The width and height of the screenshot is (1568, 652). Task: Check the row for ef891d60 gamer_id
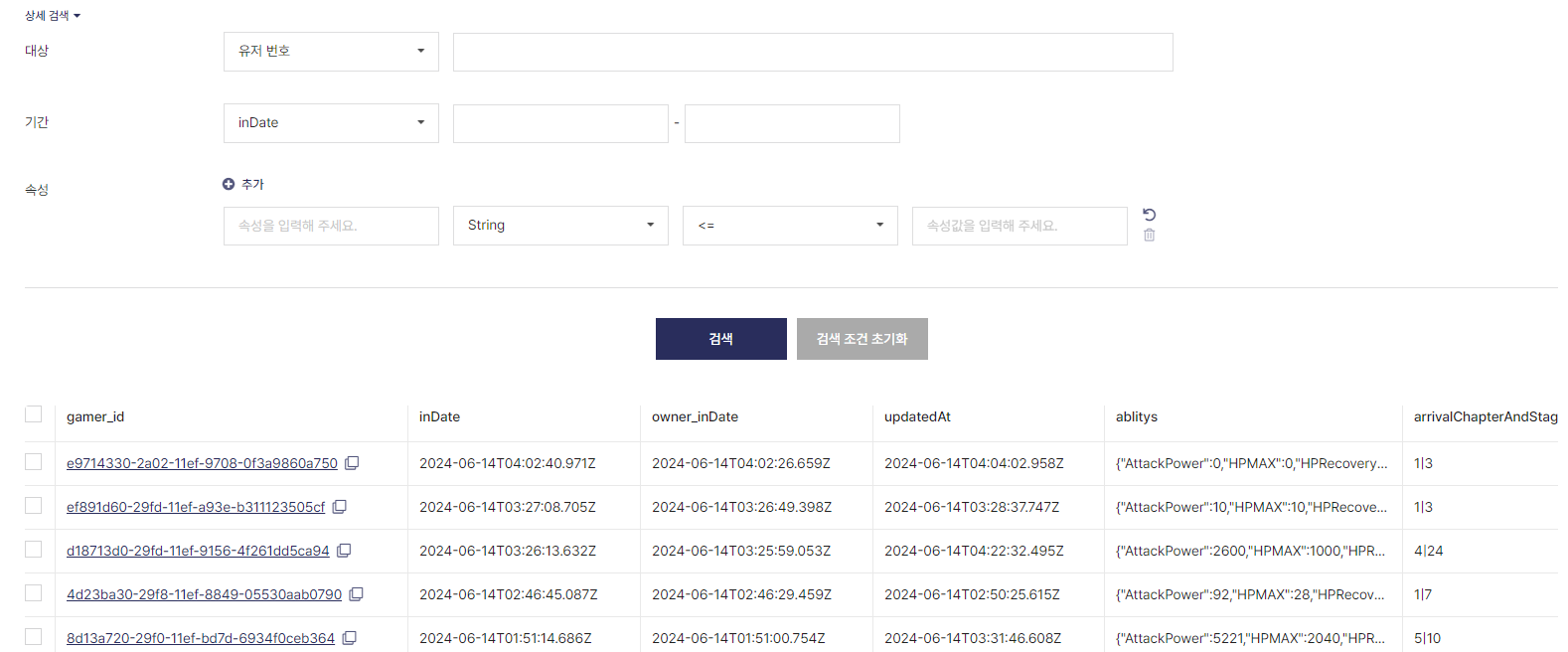point(34,506)
